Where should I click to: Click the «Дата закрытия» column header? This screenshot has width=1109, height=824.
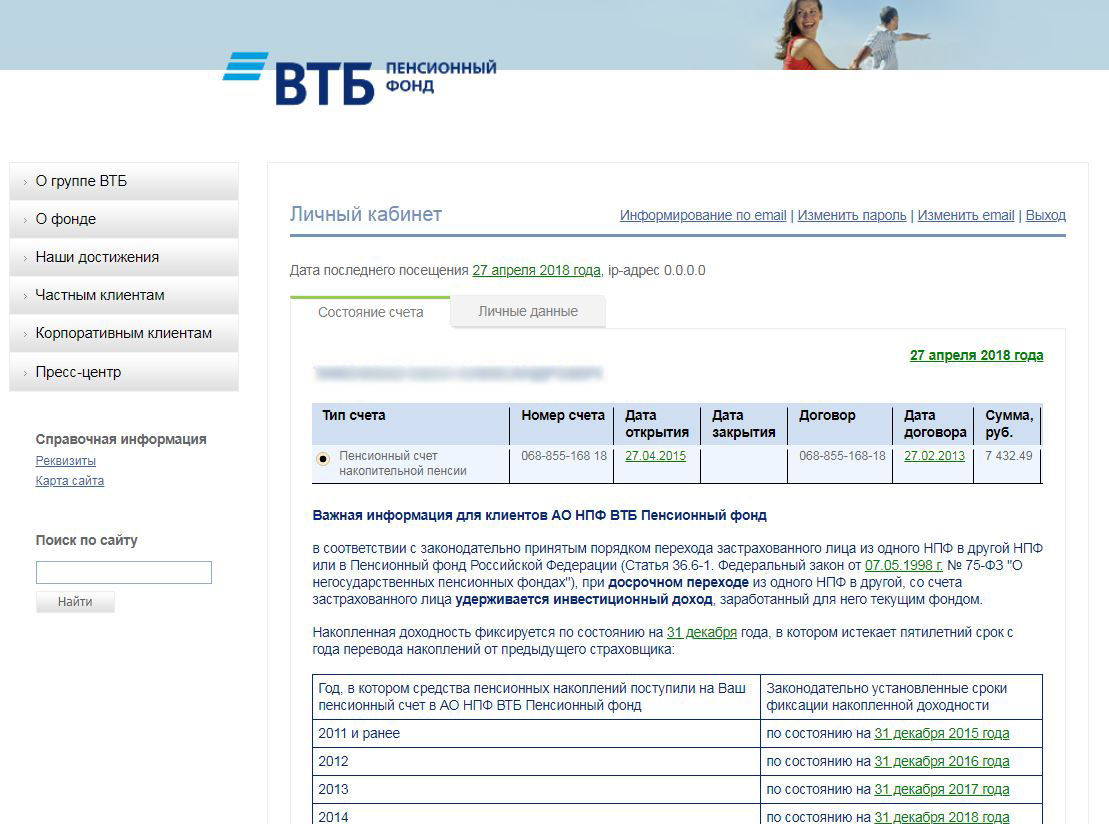(743, 424)
